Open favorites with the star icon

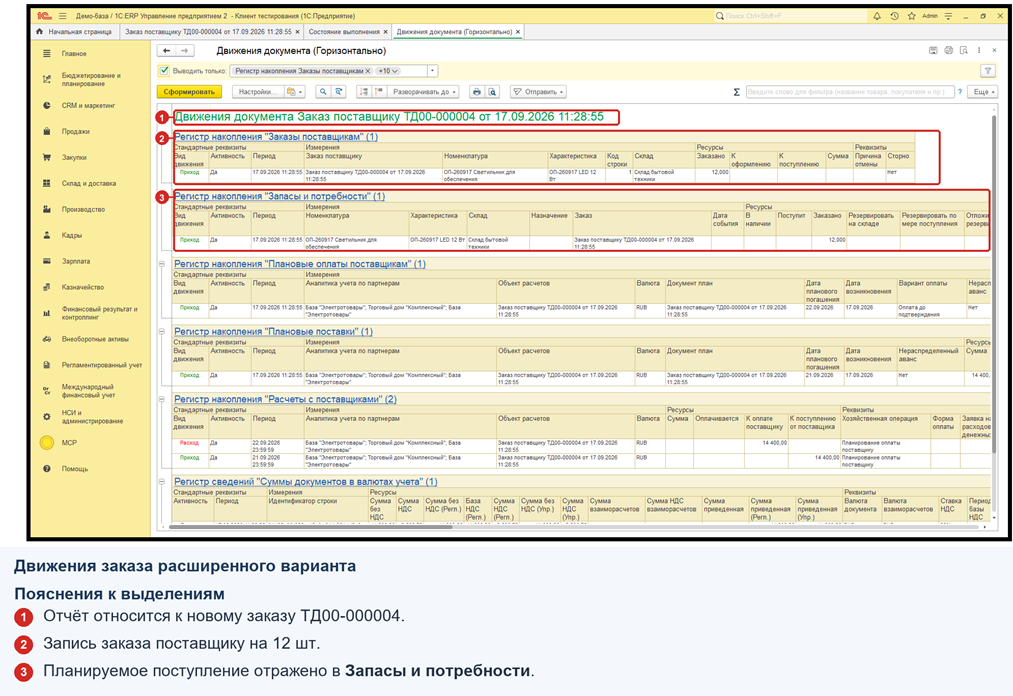(911, 16)
